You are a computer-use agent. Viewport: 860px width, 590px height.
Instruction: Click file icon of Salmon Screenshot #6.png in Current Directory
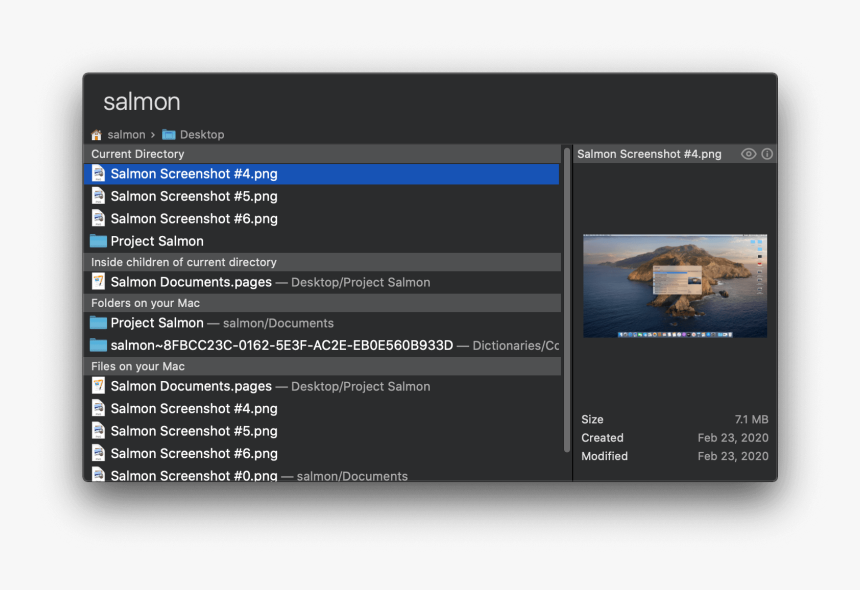coord(98,219)
